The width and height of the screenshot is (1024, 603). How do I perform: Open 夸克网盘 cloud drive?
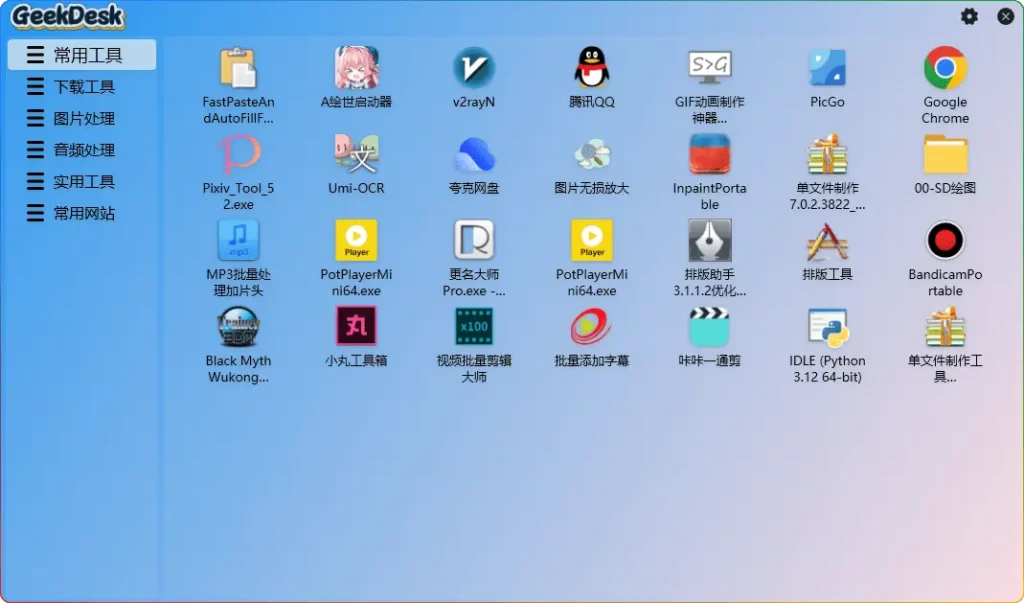coord(473,157)
